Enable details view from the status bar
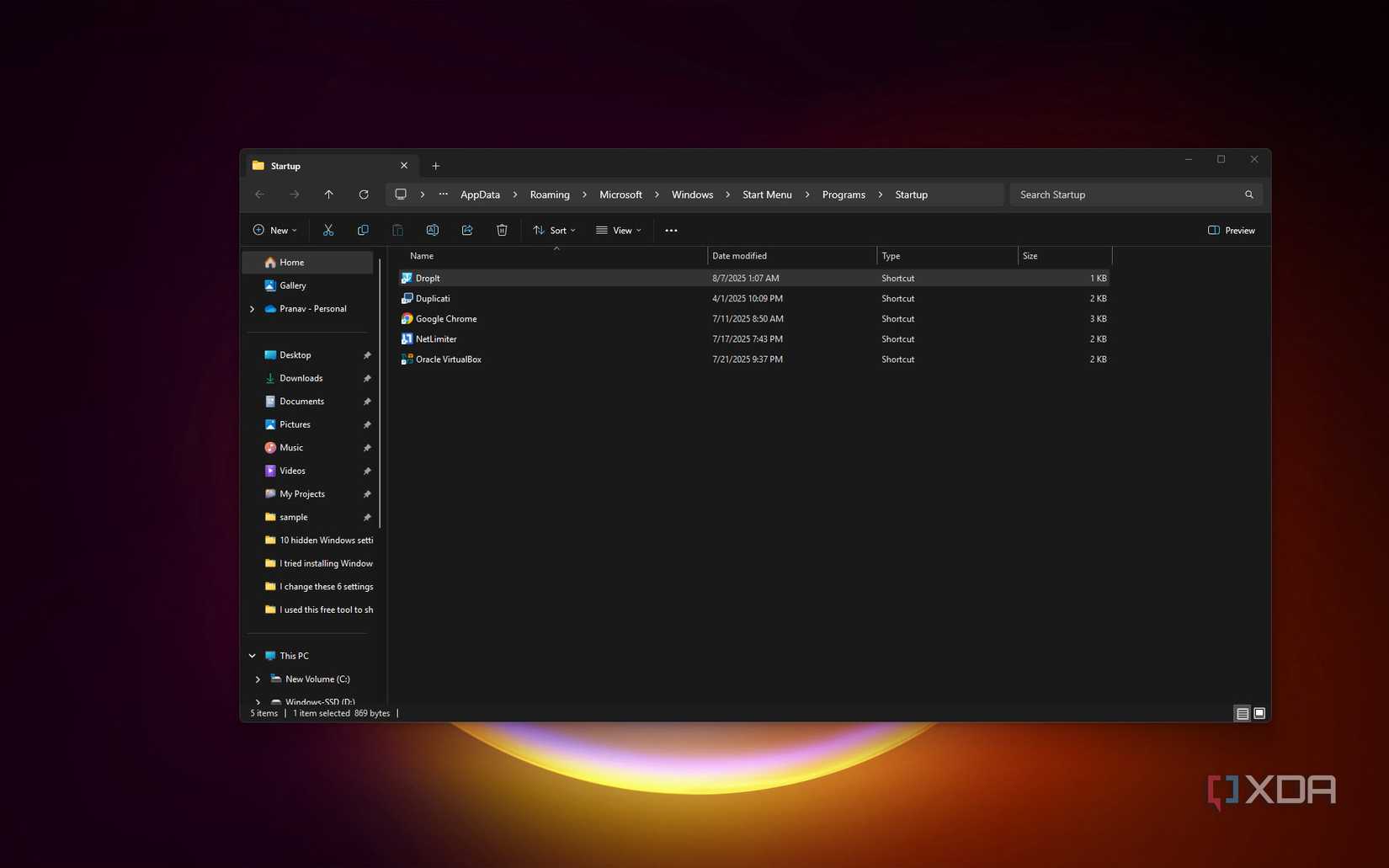 click(x=1242, y=713)
